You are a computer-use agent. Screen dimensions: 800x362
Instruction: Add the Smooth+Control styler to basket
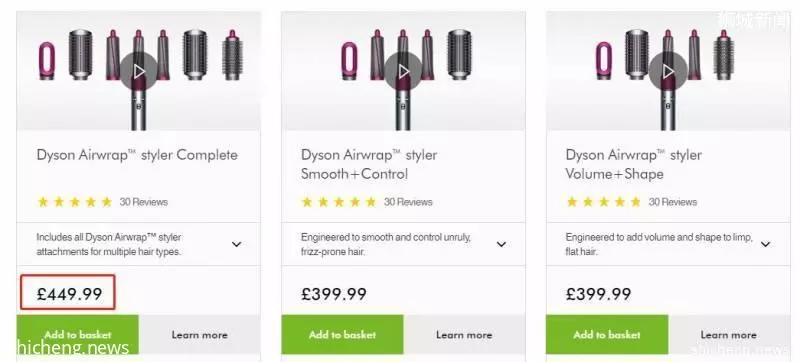(x=342, y=334)
